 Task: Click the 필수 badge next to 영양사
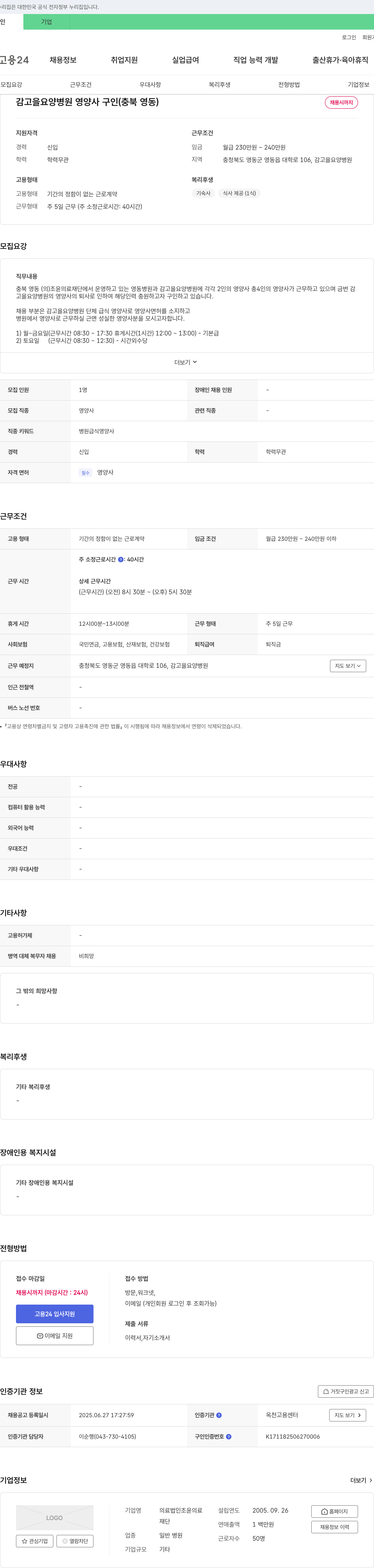[86, 473]
